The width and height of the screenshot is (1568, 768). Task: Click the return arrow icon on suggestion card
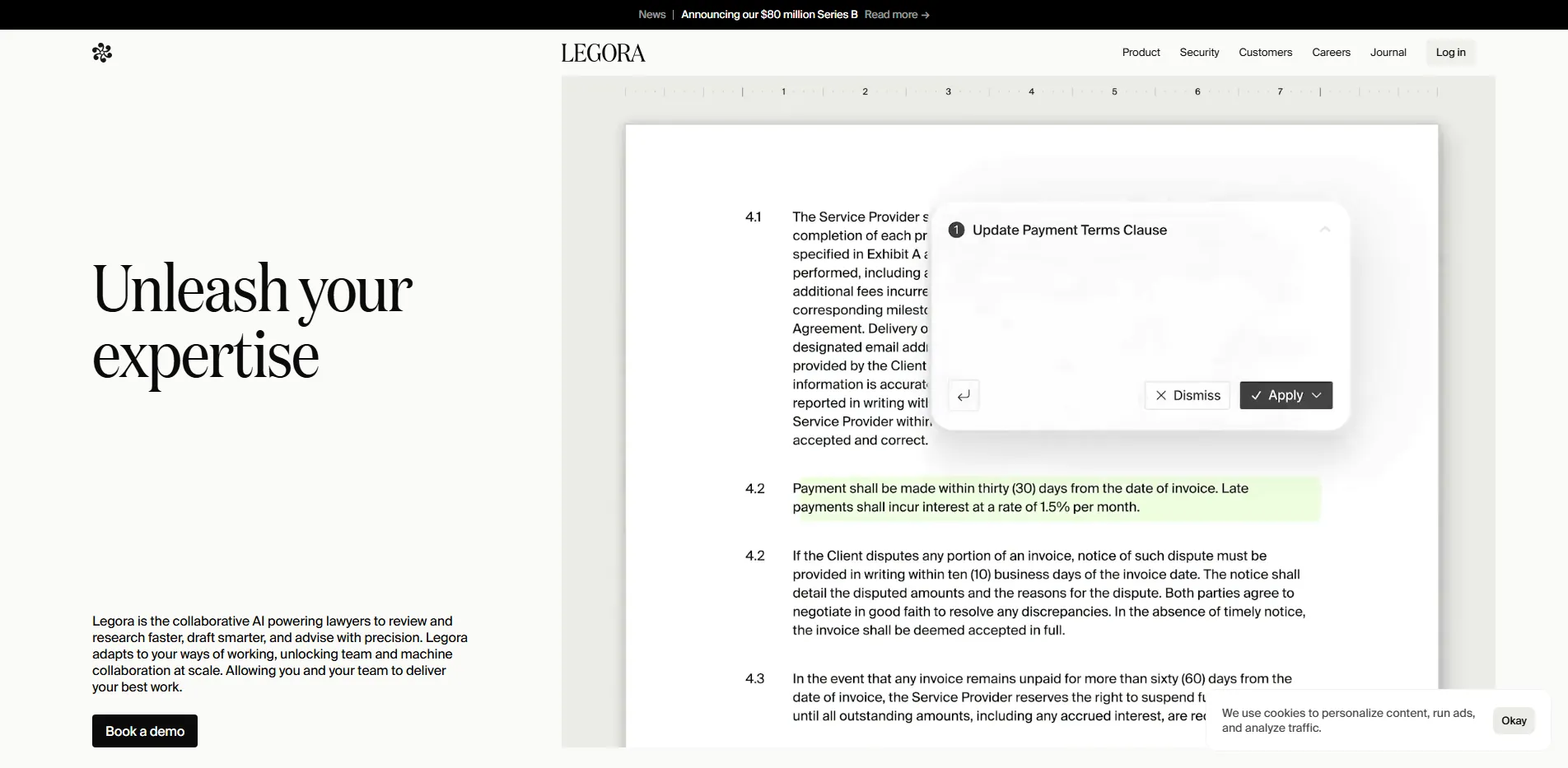(964, 395)
